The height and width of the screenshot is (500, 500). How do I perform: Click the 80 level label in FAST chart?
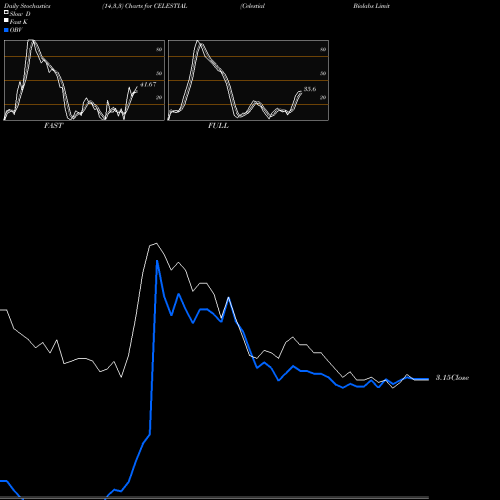click(159, 49)
